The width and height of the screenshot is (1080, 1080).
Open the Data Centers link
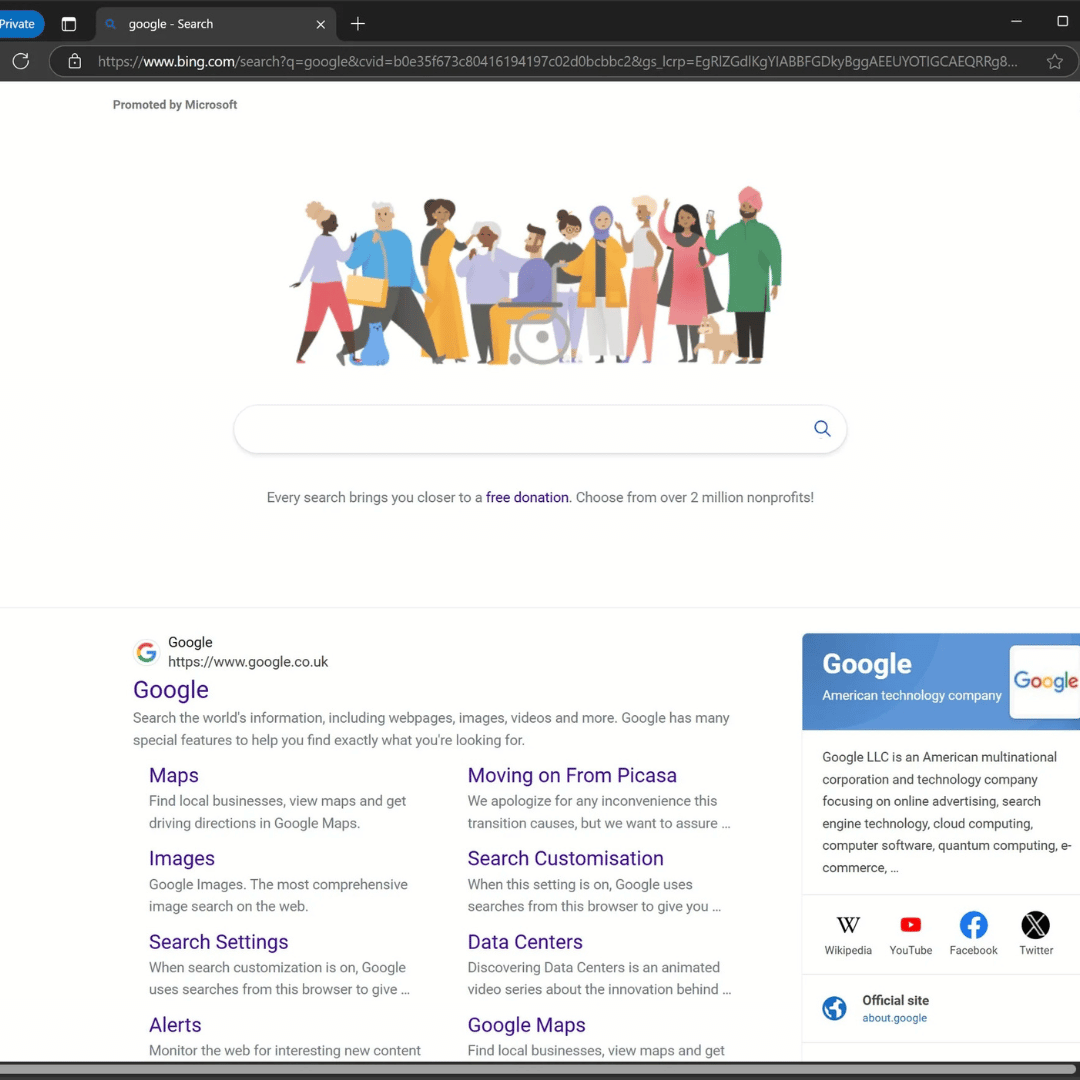525,942
